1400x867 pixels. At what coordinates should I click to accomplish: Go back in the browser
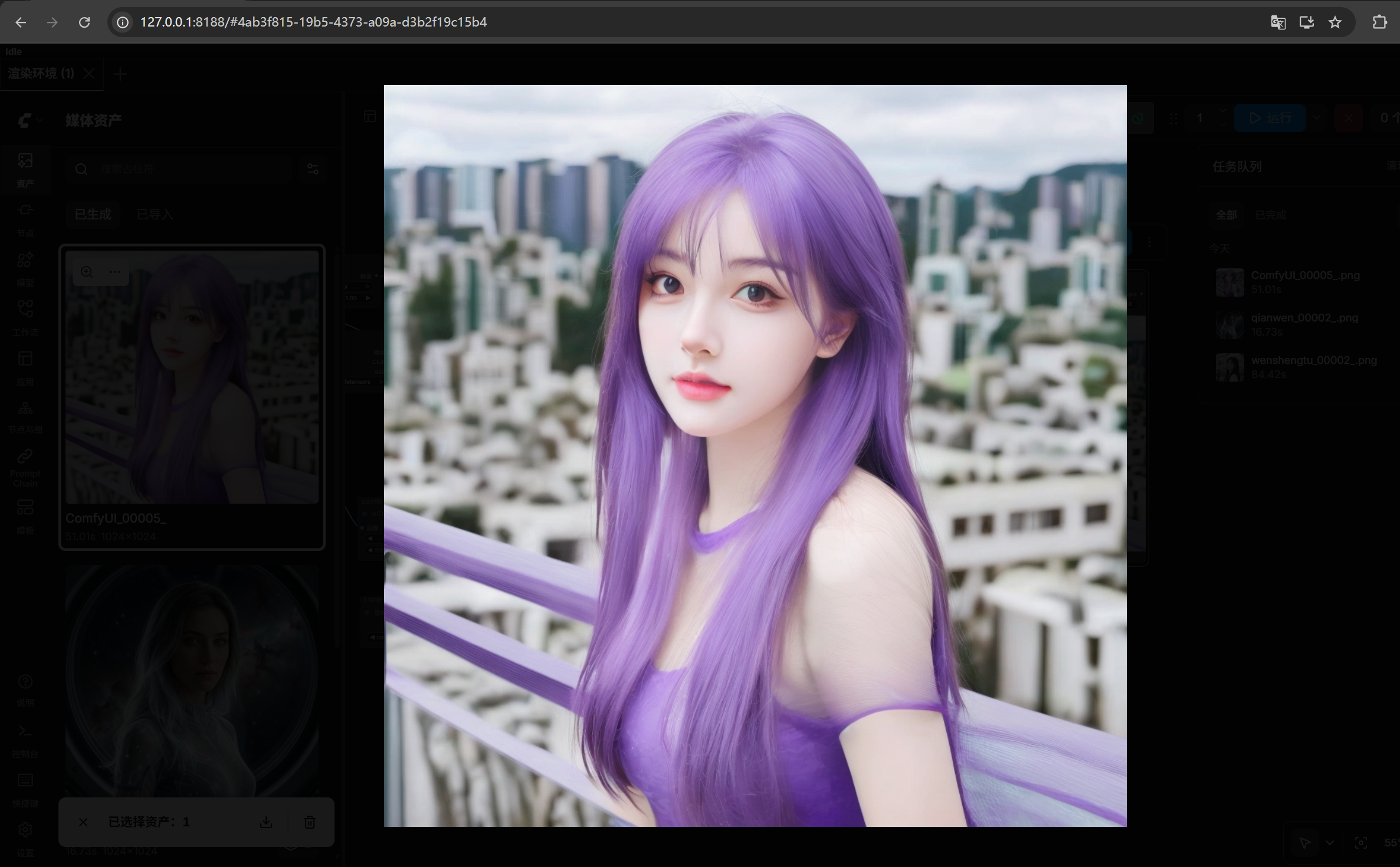(21, 22)
